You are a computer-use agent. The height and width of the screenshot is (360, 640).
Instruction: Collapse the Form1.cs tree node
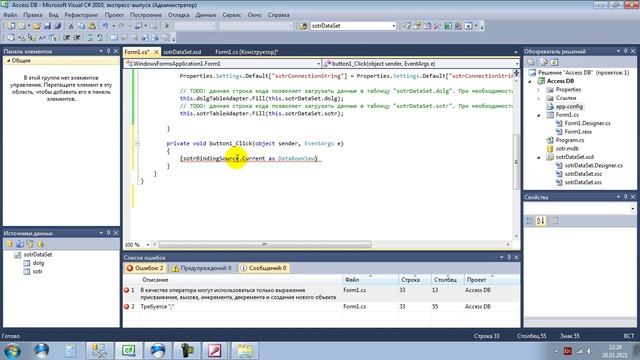[539, 115]
